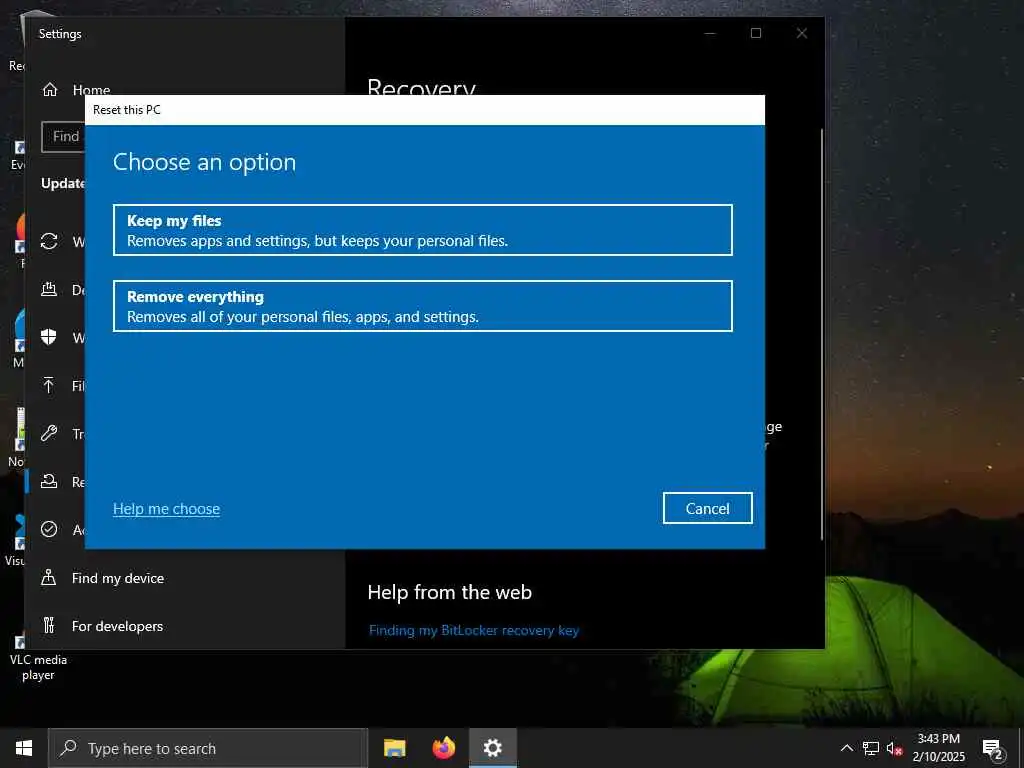Click the For developers tools icon

tap(49, 625)
